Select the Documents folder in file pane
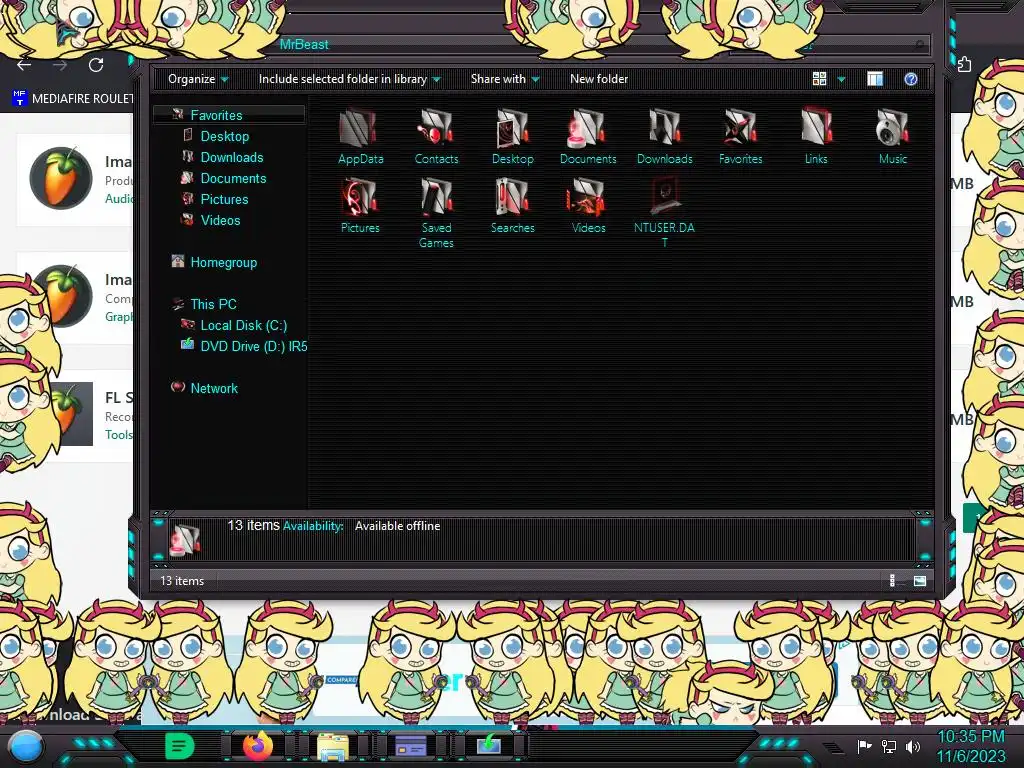Image resolution: width=1024 pixels, height=768 pixels. tap(588, 136)
